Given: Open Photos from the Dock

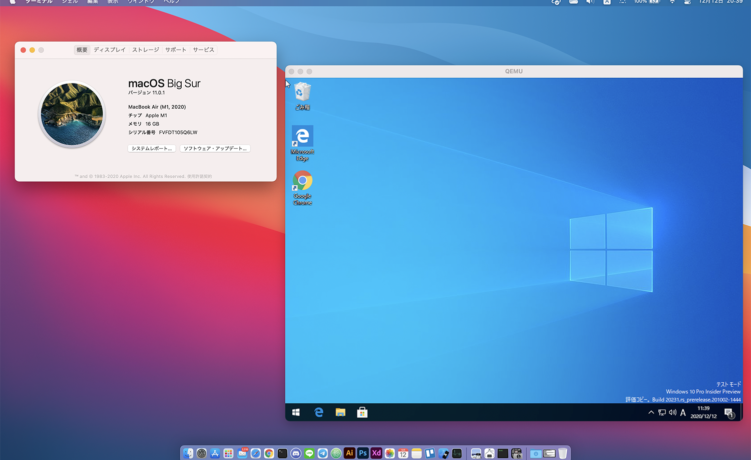Looking at the screenshot, I should pyautogui.click(x=390, y=453).
